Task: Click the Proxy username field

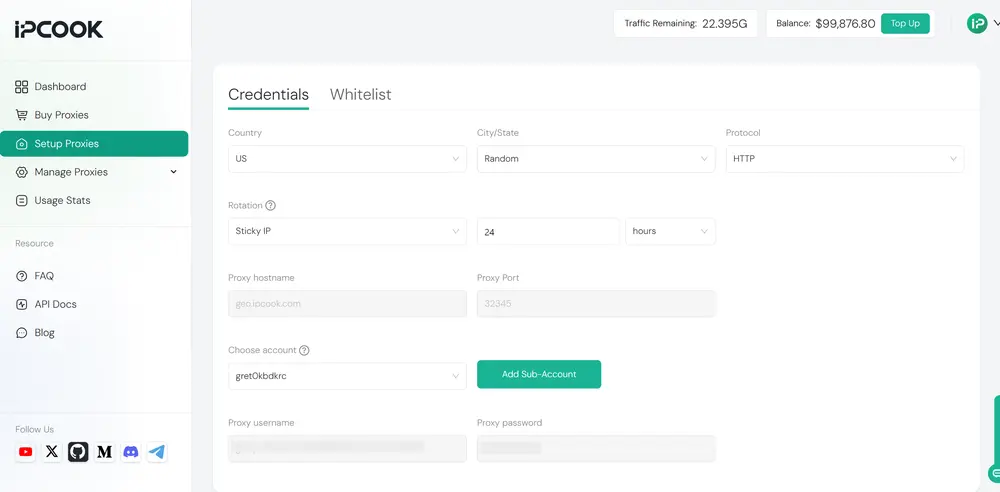Action: 347,449
